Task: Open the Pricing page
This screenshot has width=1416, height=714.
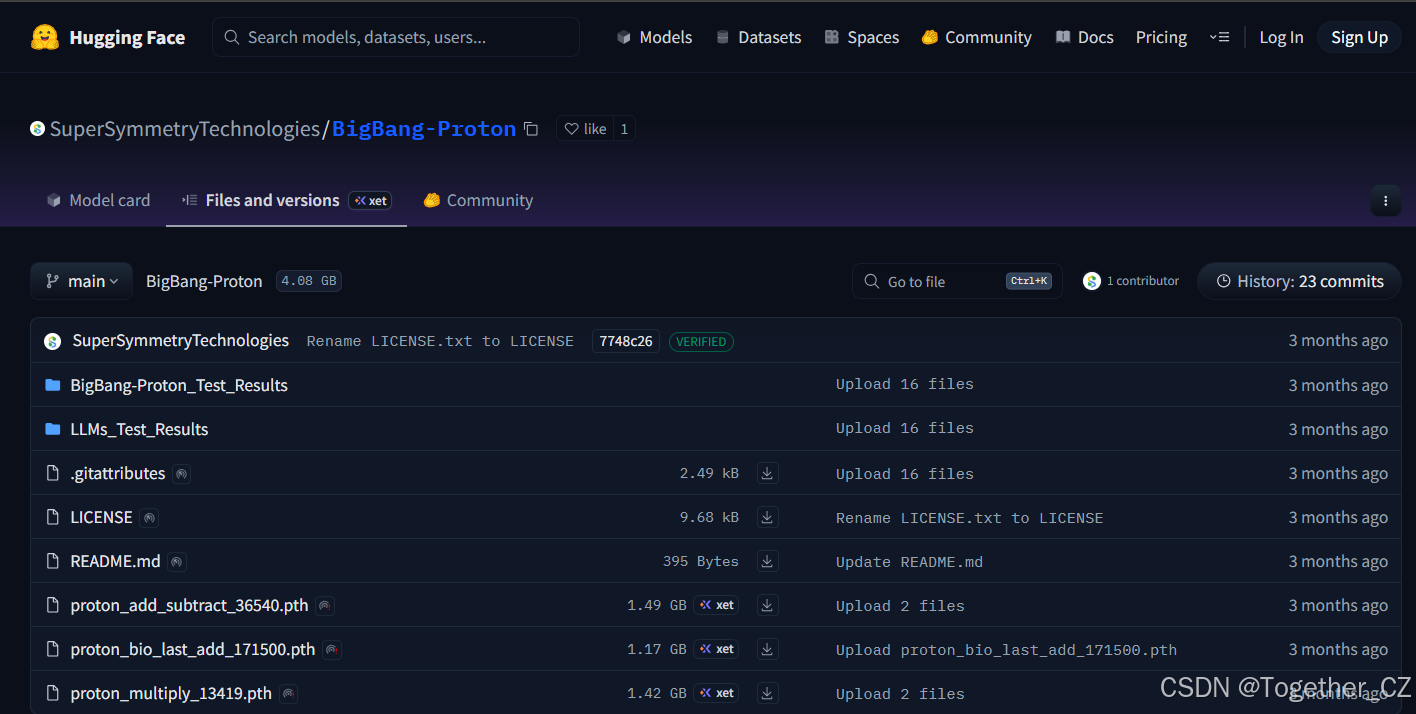Action: (x=1161, y=37)
